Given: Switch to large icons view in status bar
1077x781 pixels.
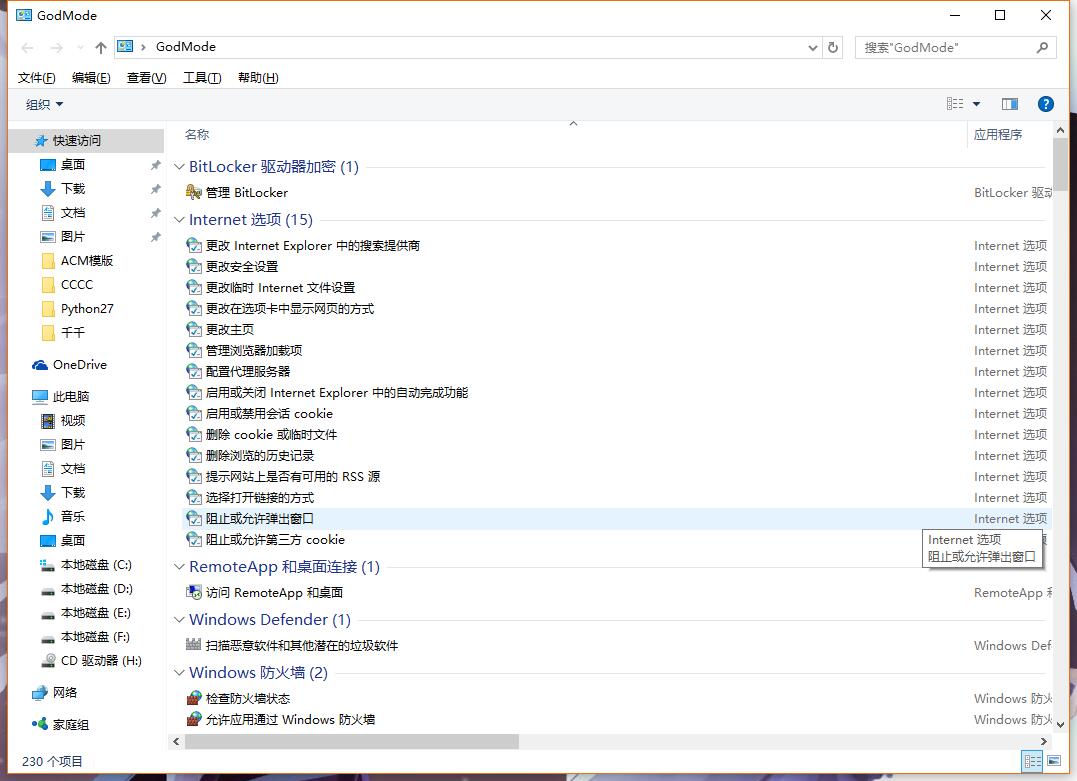Looking at the screenshot, I should pyautogui.click(x=1054, y=761).
